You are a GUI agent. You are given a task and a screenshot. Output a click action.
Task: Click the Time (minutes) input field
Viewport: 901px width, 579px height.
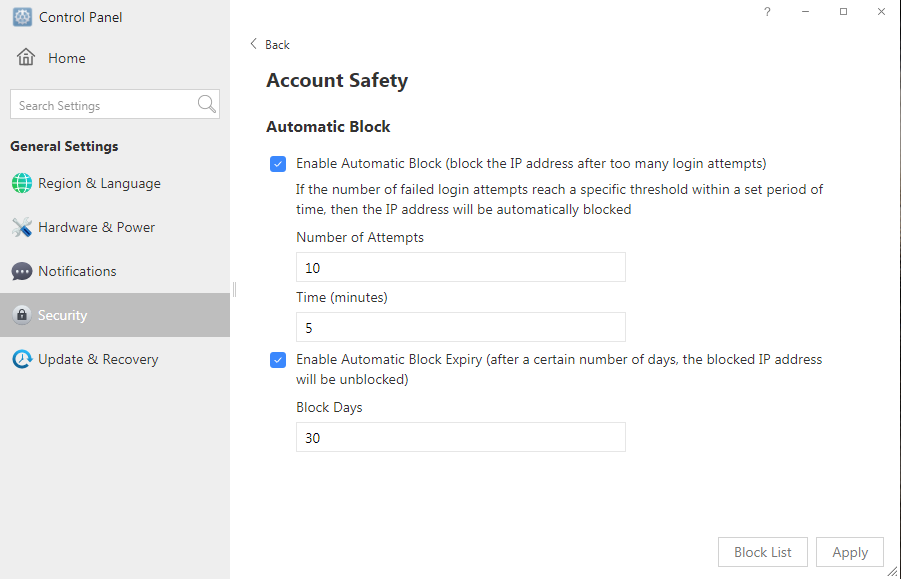click(461, 327)
